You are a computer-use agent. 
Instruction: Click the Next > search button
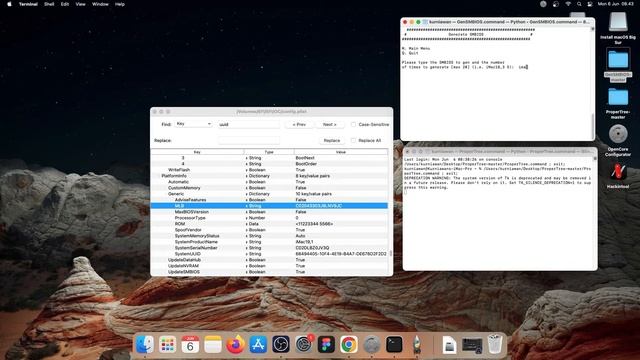[330, 124]
